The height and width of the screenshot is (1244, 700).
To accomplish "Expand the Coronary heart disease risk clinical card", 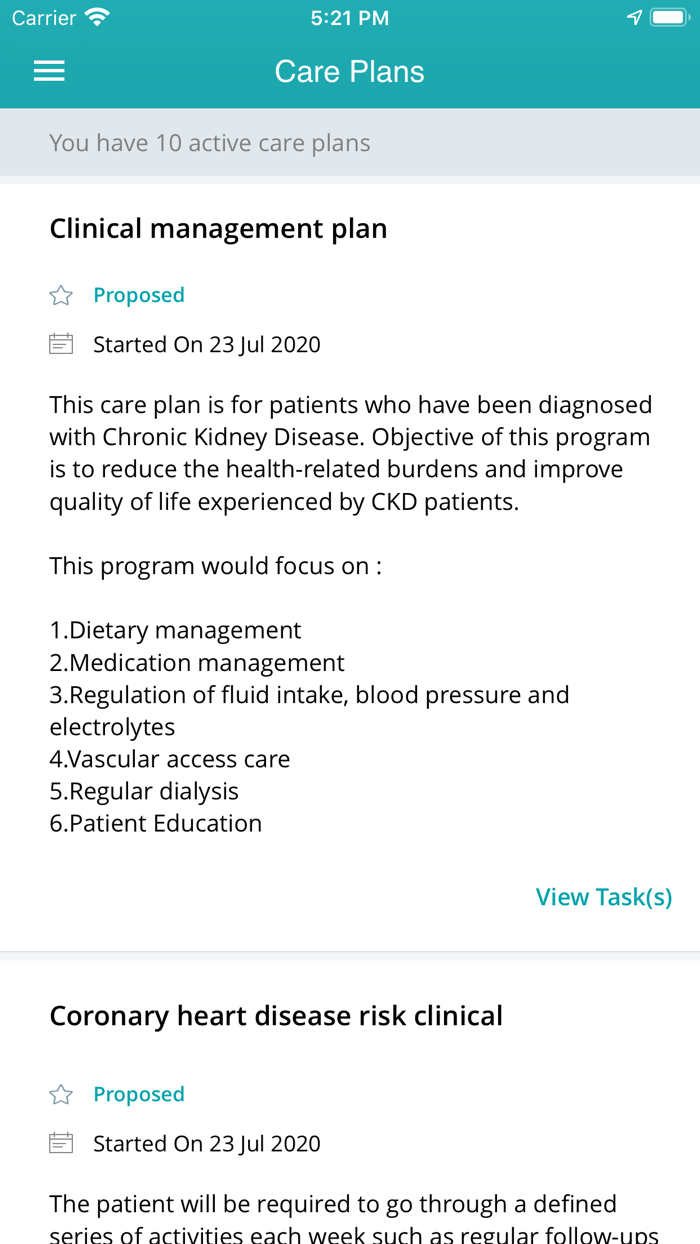I will coord(276,1014).
